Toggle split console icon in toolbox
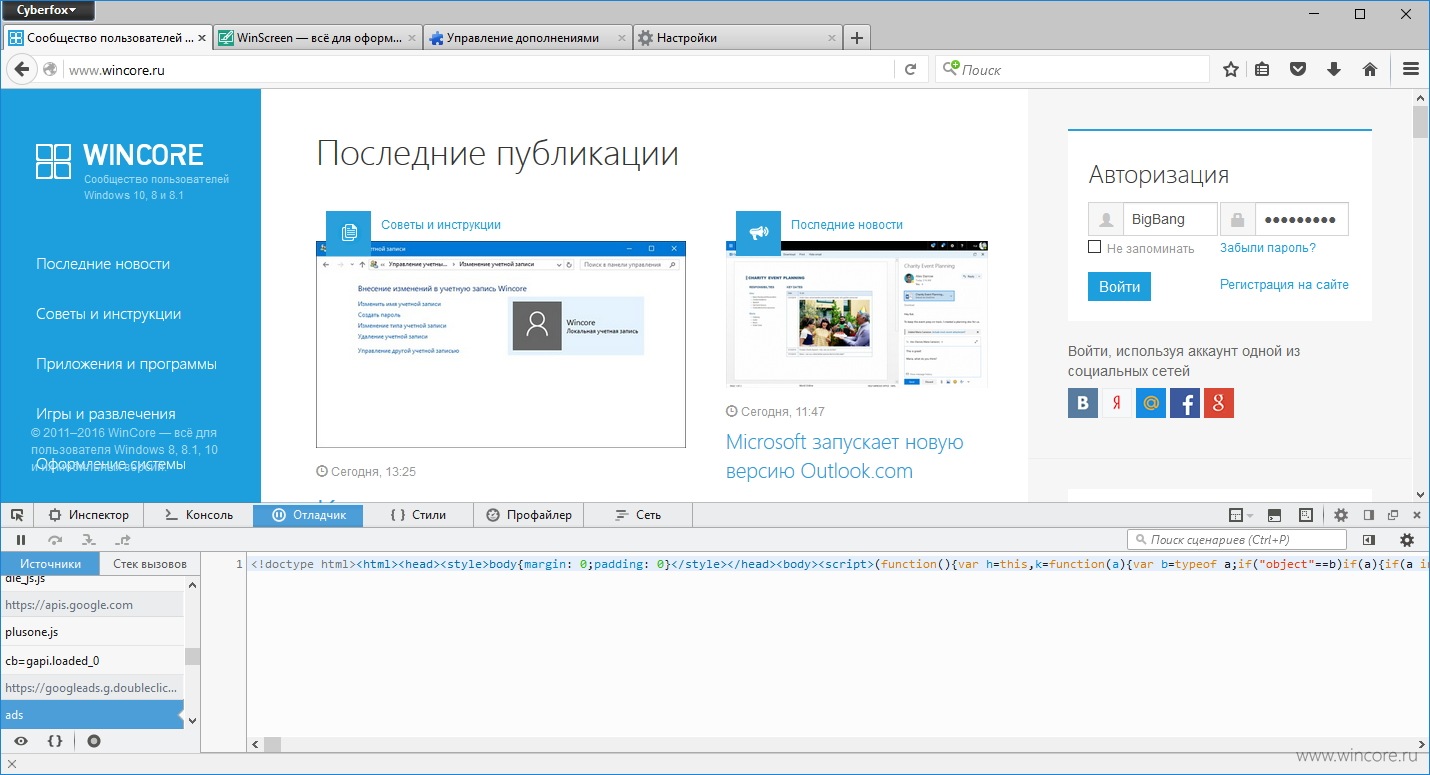1430x775 pixels. (1273, 515)
